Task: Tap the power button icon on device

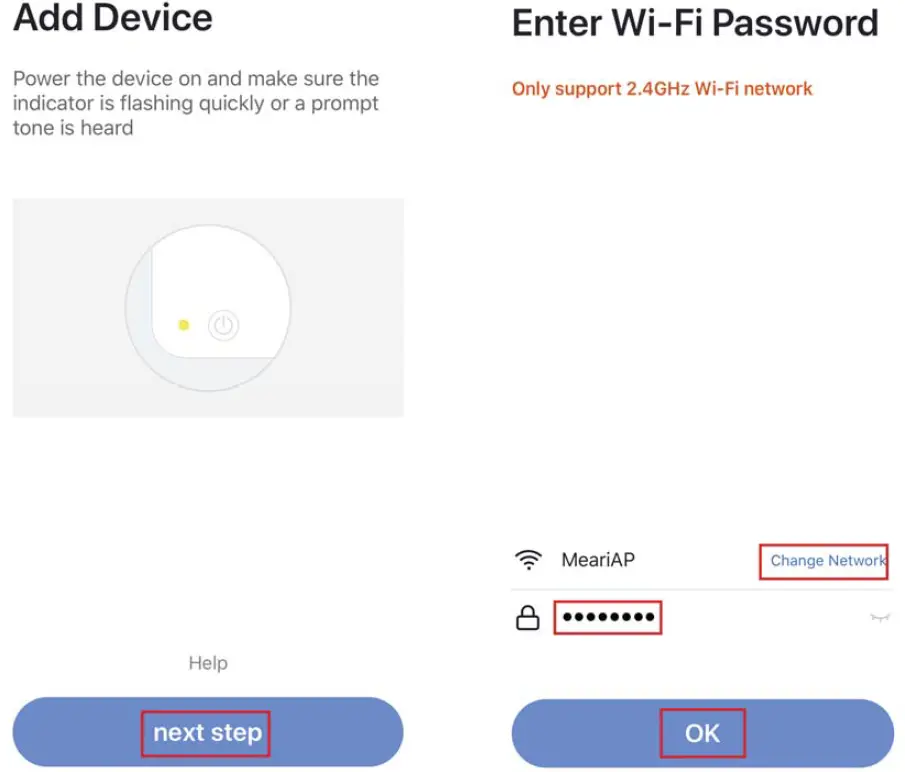Action: coord(224,325)
